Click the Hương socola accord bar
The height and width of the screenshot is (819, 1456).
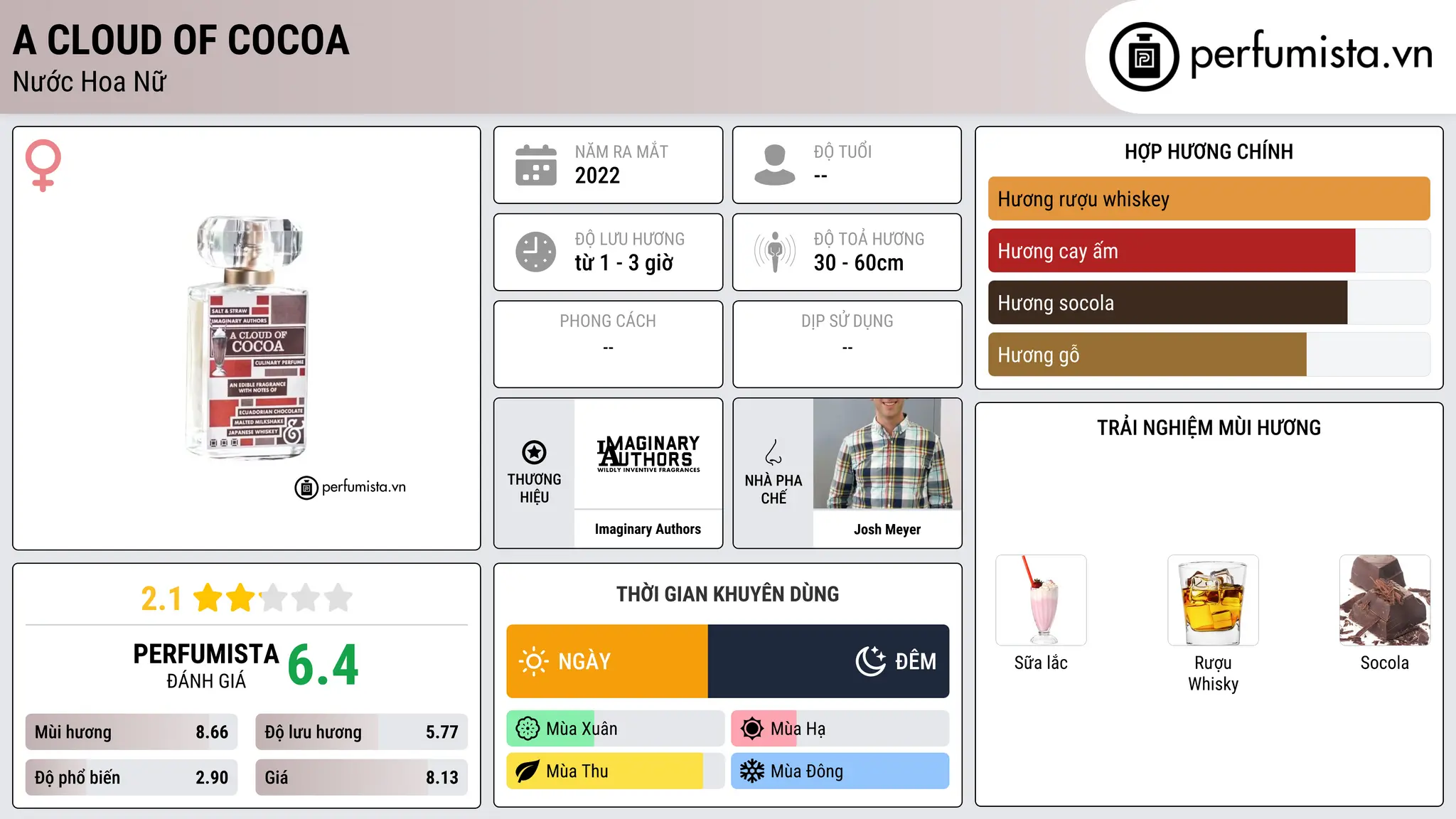click(1209, 303)
